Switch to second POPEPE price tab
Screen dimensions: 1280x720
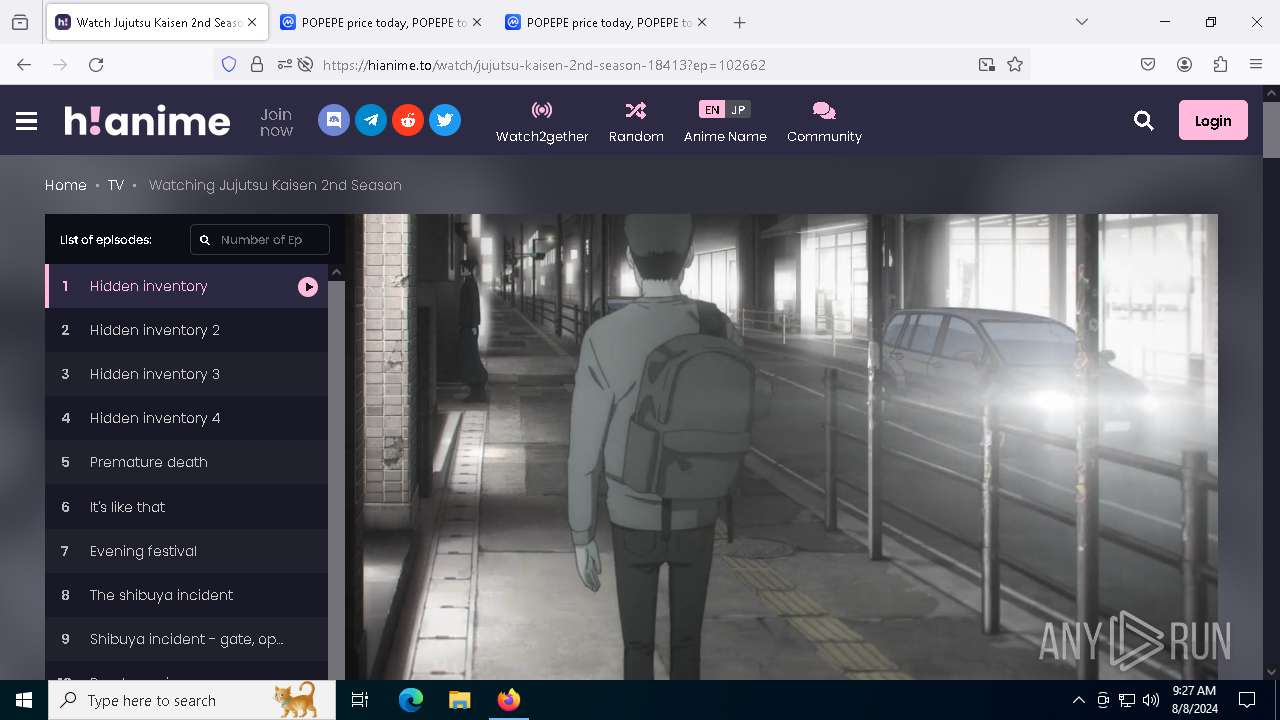tap(607, 22)
